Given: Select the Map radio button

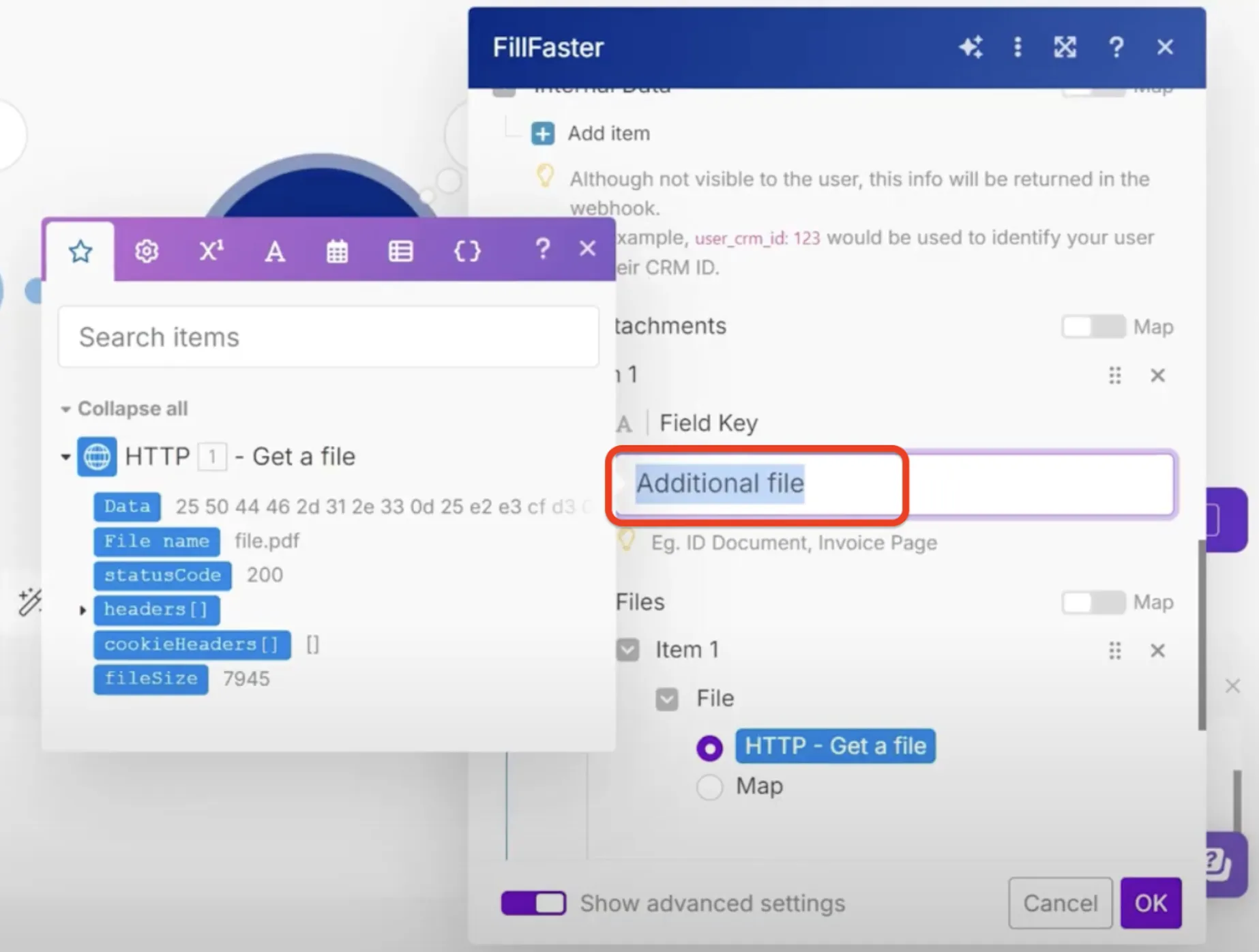Looking at the screenshot, I should [709, 786].
